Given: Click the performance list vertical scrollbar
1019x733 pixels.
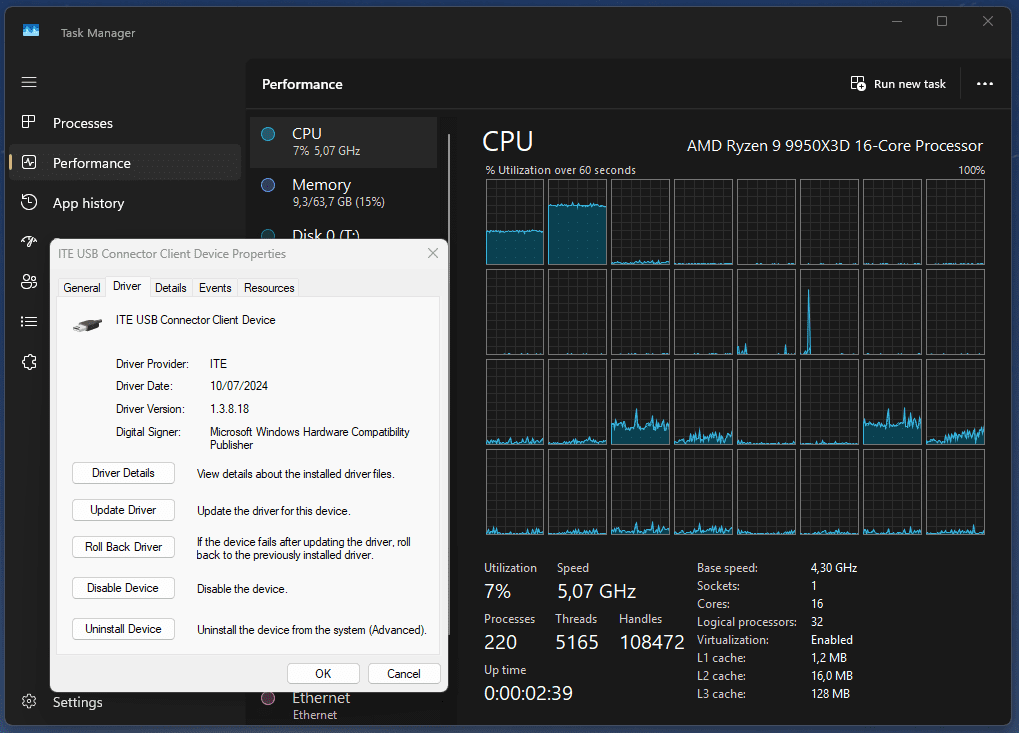Looking at the screenshot, I should pyautogui.click(x=449, y=187).
